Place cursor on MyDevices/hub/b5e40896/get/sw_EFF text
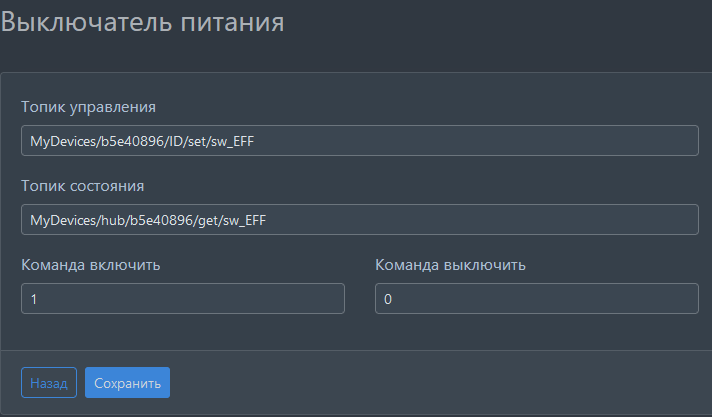 [x=149, y=220]
